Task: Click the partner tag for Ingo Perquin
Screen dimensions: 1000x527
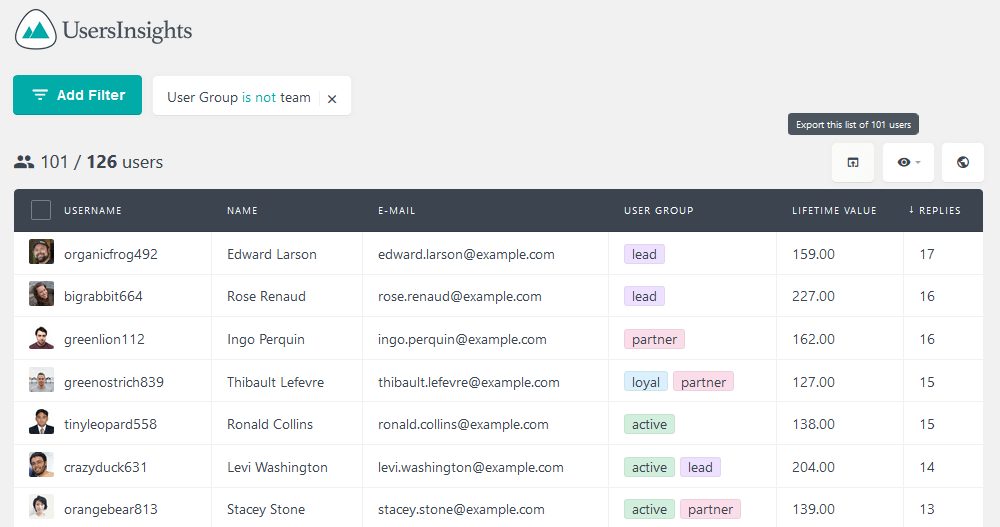Action: pos(654,339)
